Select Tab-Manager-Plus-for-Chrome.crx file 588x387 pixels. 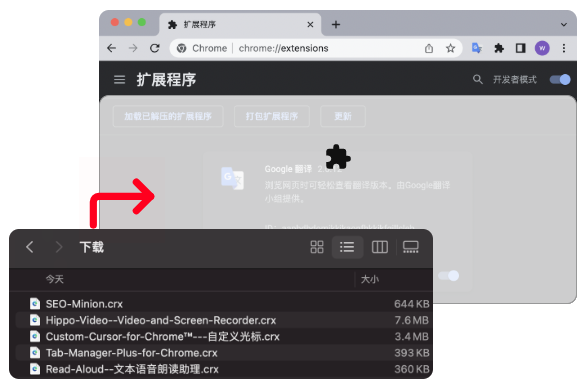click(222, 353)
